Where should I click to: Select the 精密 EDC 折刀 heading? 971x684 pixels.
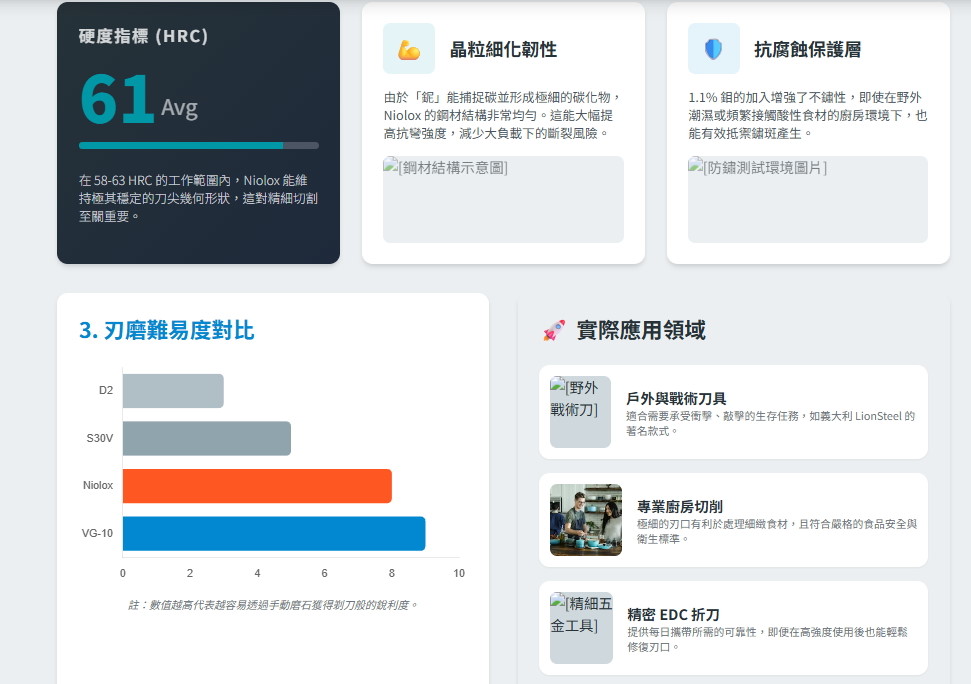673,615
